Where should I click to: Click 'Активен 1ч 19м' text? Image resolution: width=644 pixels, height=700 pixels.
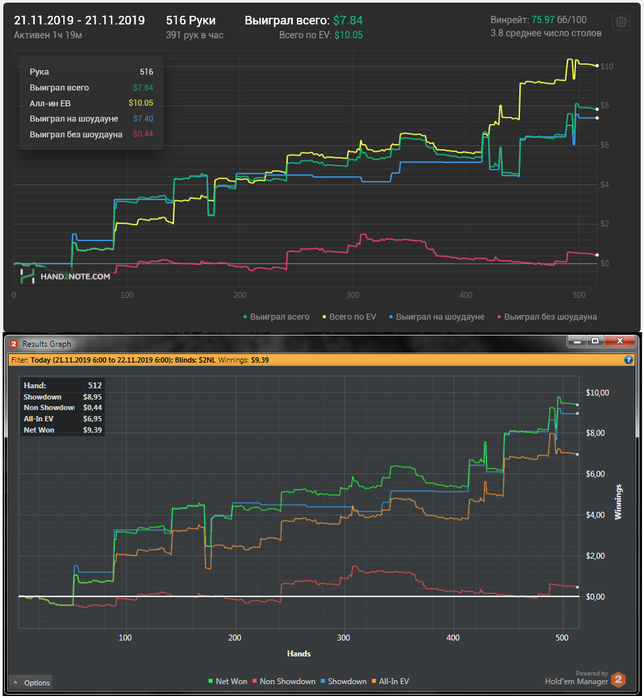point(48,35)
